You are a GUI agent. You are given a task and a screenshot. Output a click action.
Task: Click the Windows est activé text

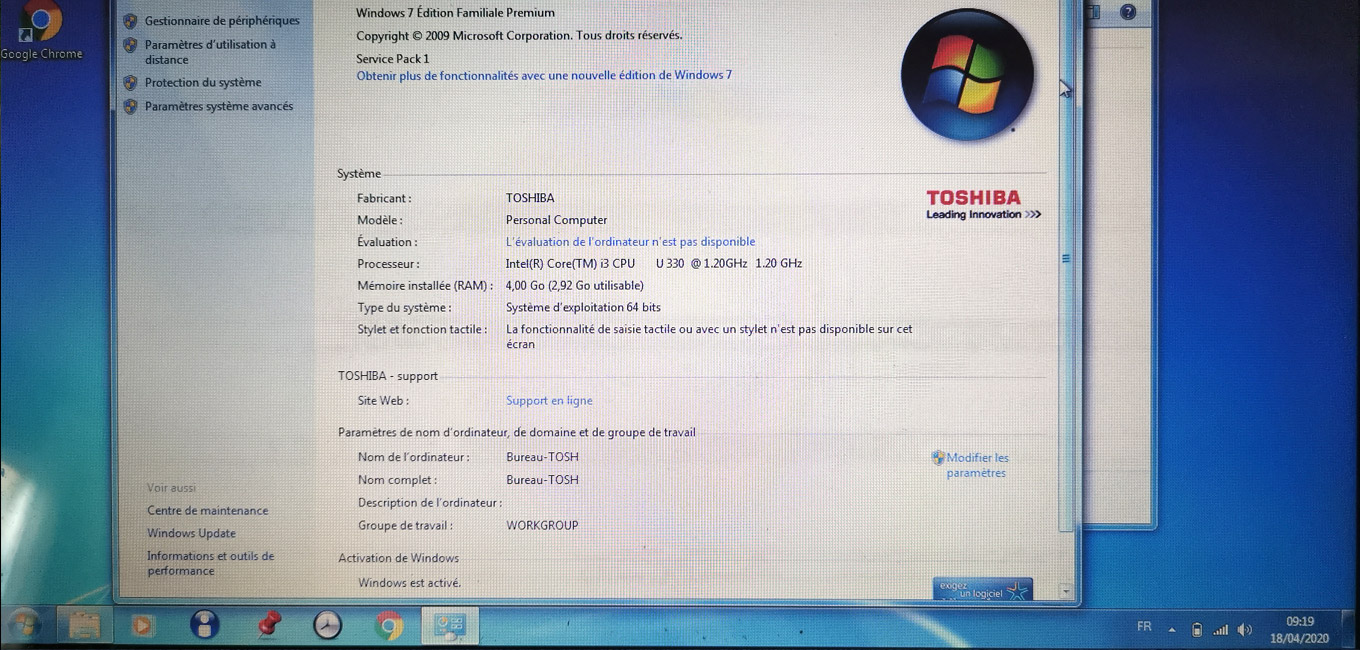[410, 583]
